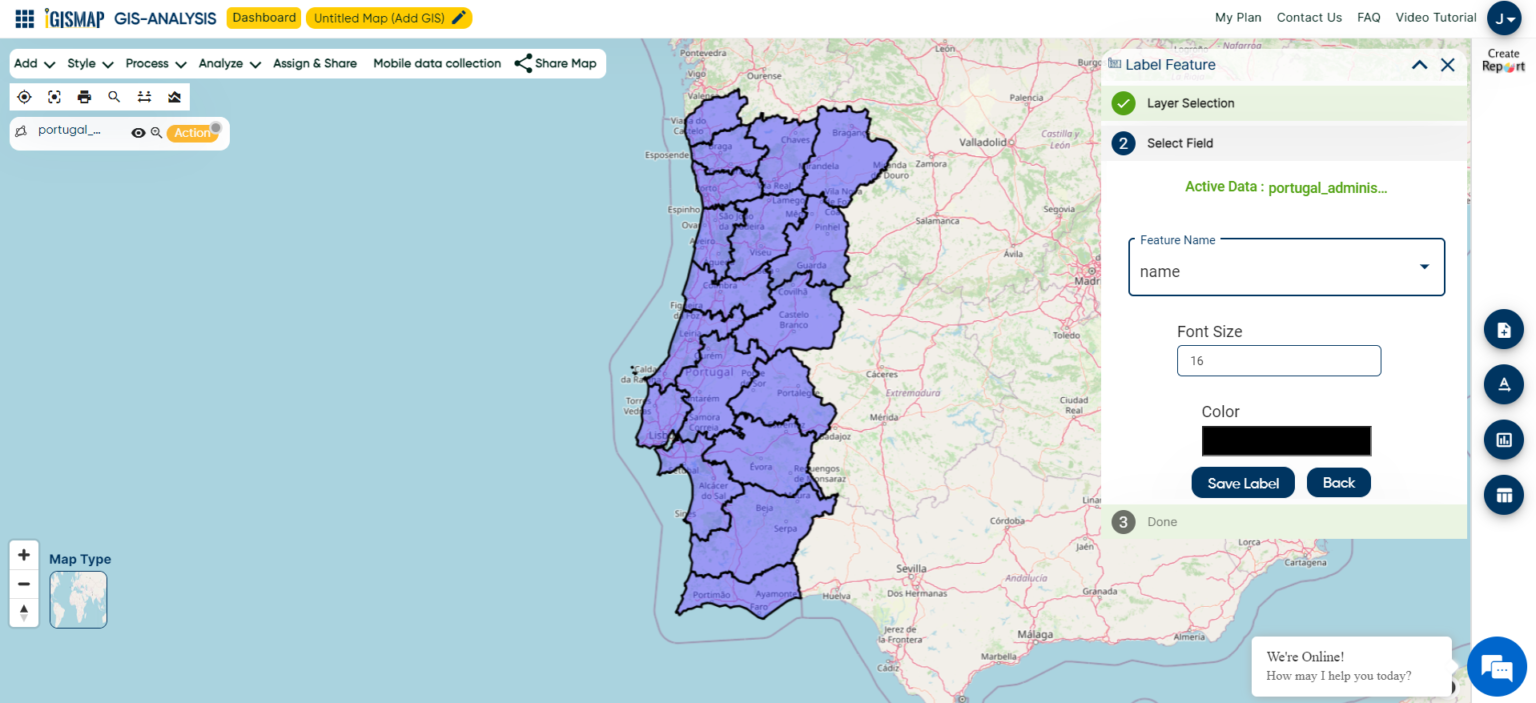Click the Layer Selection step checkmark
The height and width of the screenshot is (703, 1536).
coord(1122,103)
